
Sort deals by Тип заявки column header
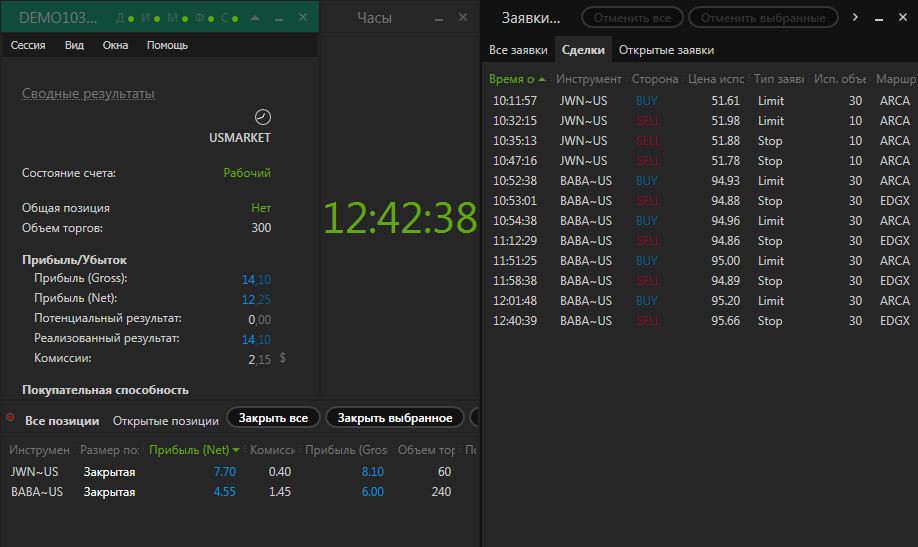(x=779, y=78)
